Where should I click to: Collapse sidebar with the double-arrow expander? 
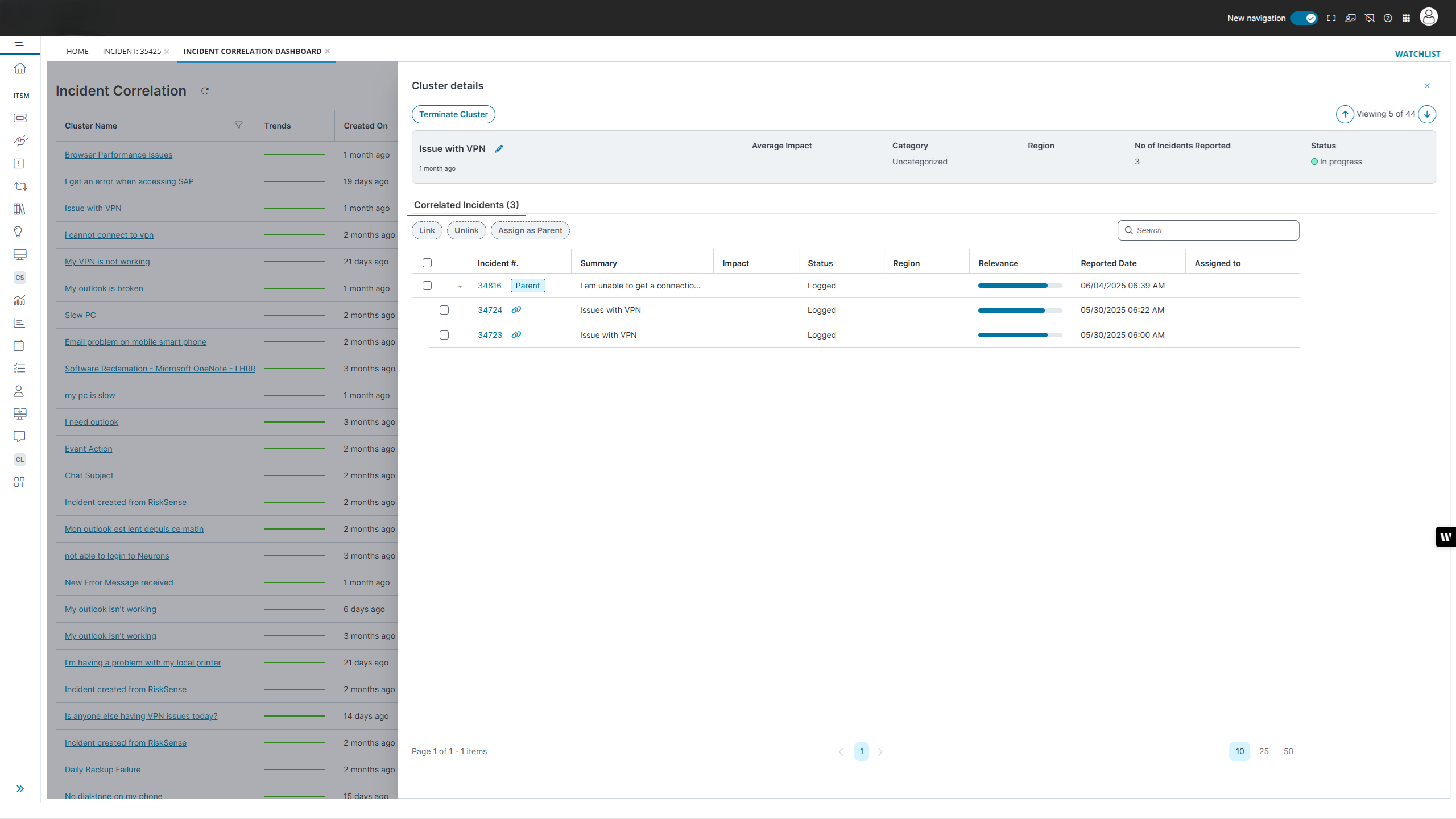click(x=20, y=788)
